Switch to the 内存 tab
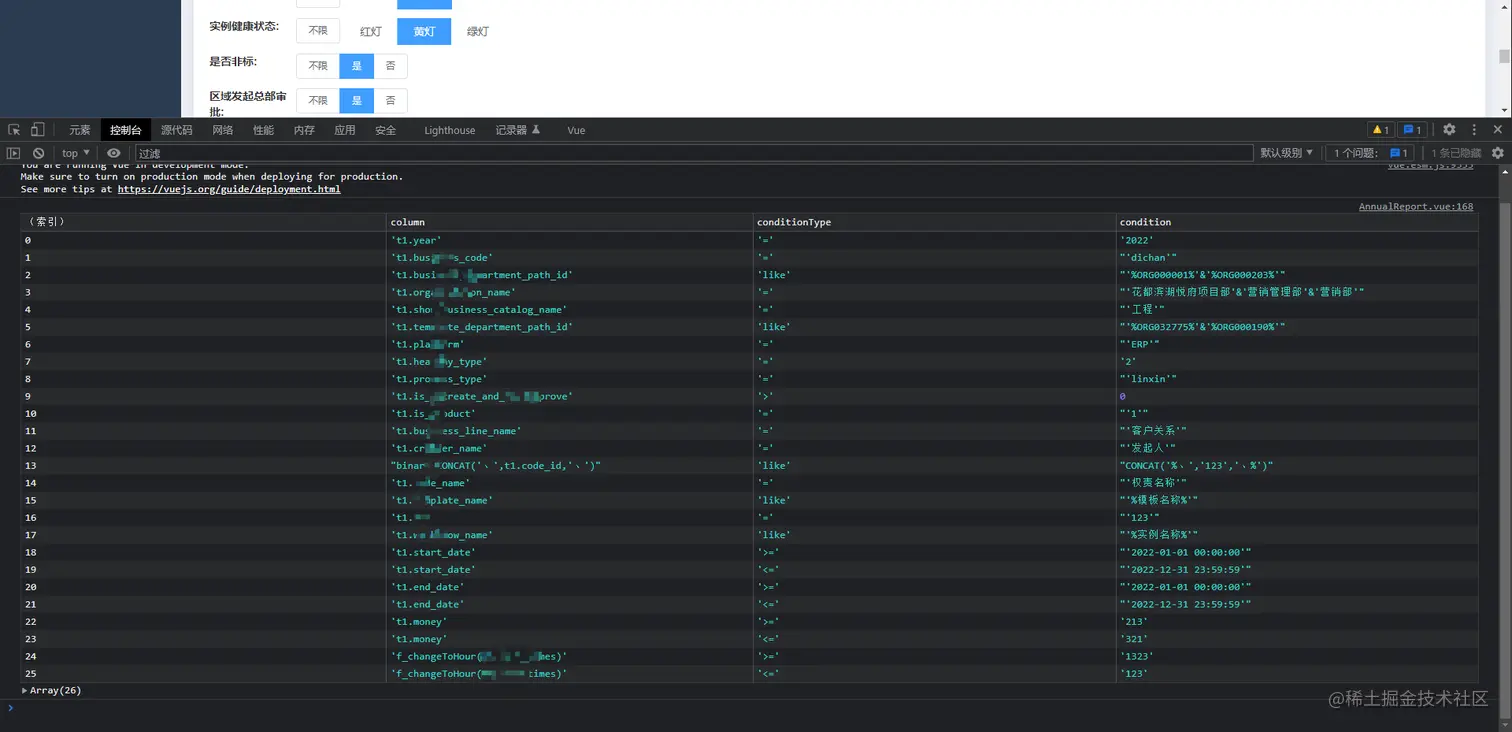1512x732 pixels. click(304, 130)
